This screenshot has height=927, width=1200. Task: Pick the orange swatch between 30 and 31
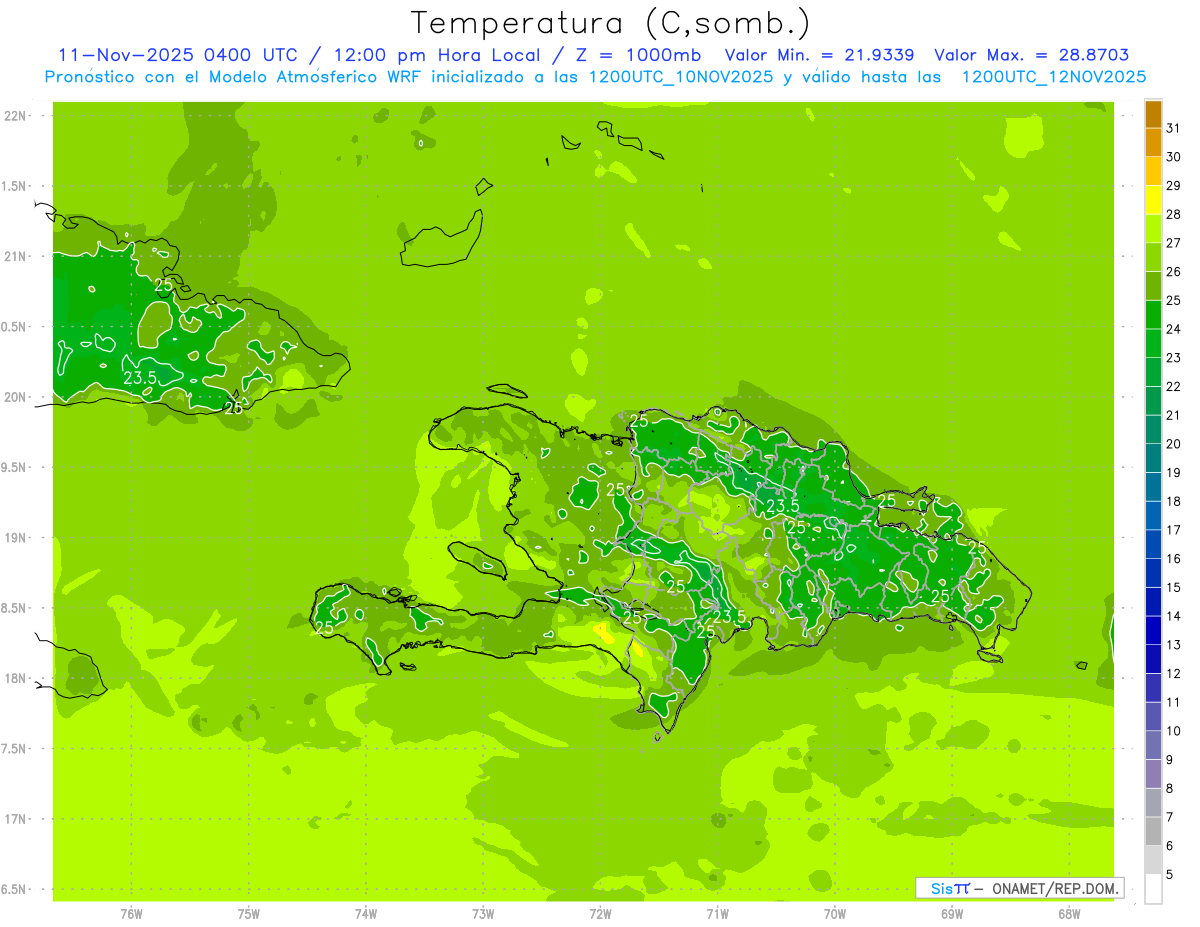click(1153, 142)
